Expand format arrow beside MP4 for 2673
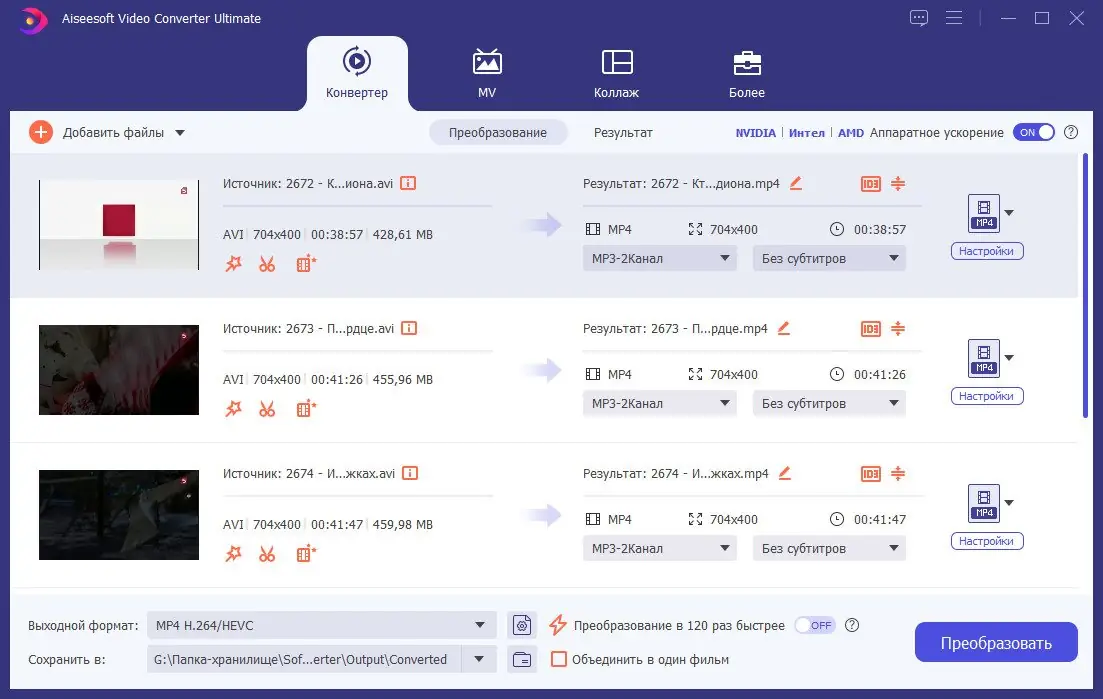This screenshot has height=699, width=1103. [x=1009, y=357]
